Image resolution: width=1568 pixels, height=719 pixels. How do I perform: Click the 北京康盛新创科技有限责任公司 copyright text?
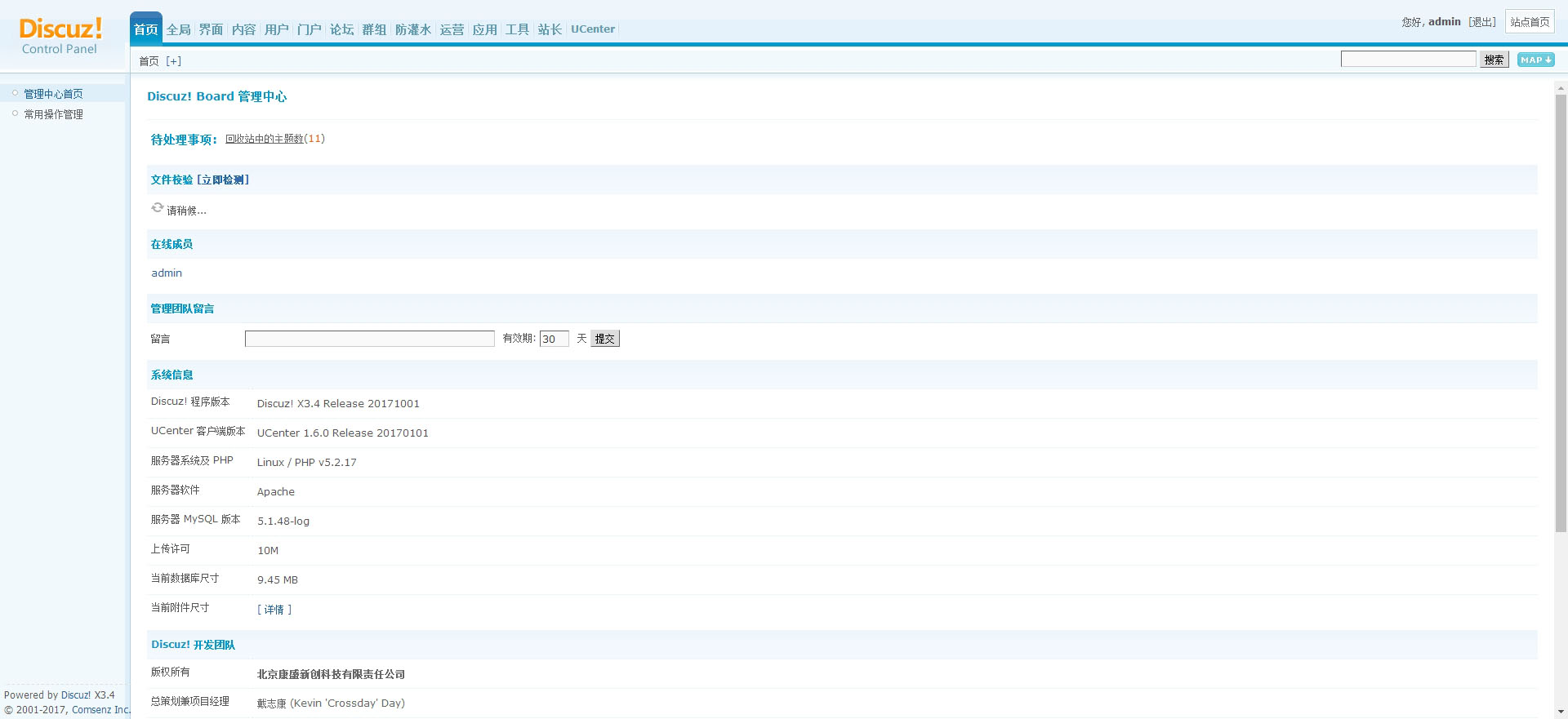point(331,674)
